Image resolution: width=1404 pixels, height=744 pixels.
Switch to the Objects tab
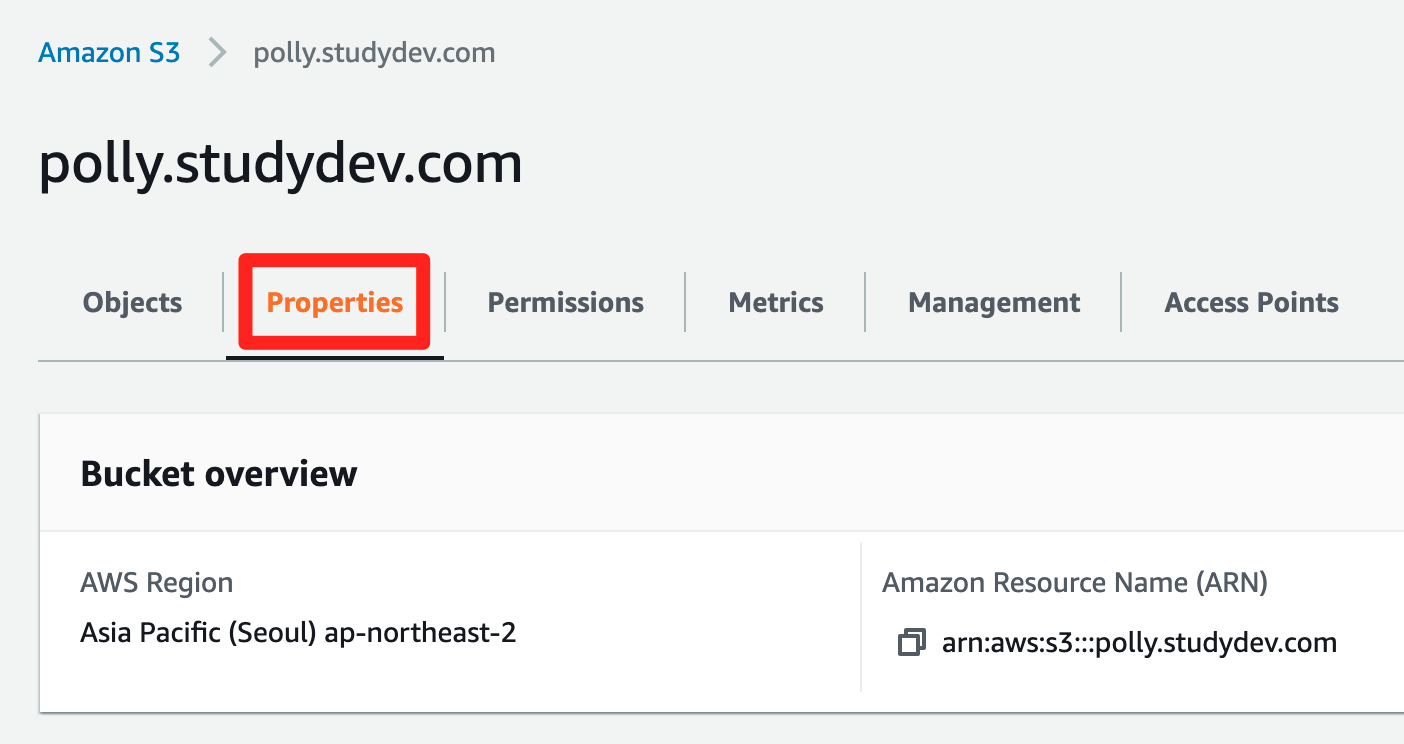[x=132, y=302]
